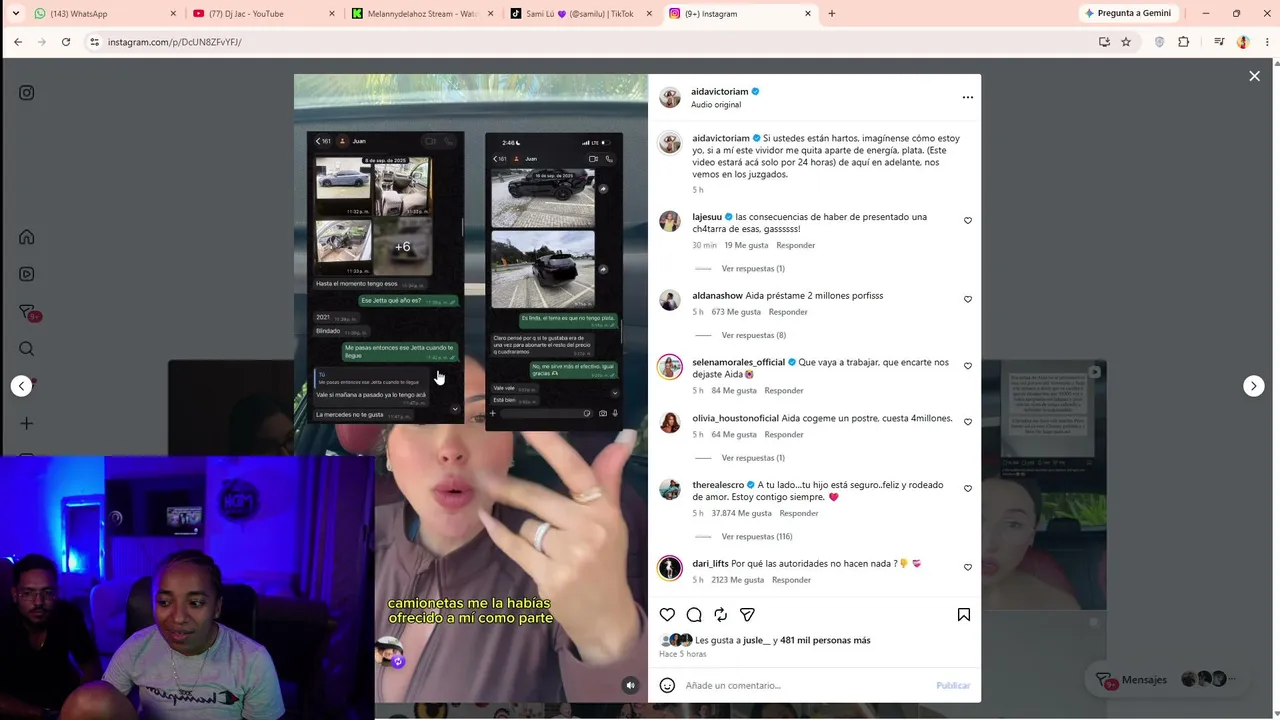
Task: Save the post with the bookmark icon
Action: click(964, 615)
